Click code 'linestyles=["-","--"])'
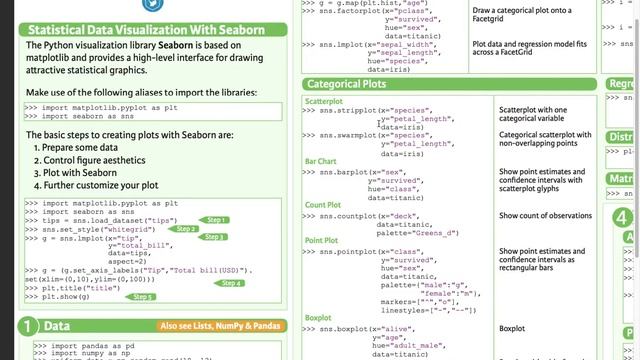 [429, 311]
